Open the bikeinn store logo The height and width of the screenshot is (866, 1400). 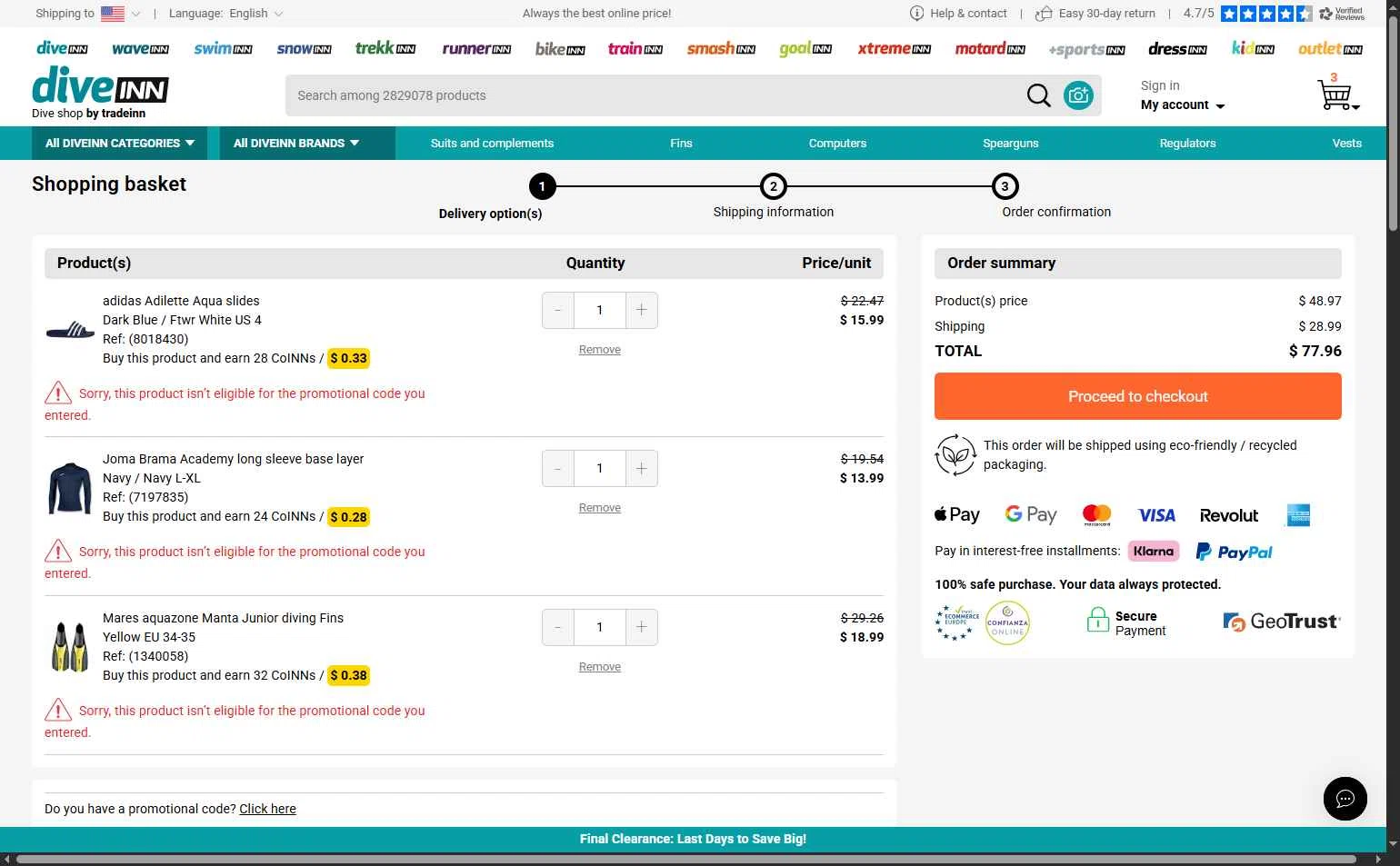pos(560,49)
